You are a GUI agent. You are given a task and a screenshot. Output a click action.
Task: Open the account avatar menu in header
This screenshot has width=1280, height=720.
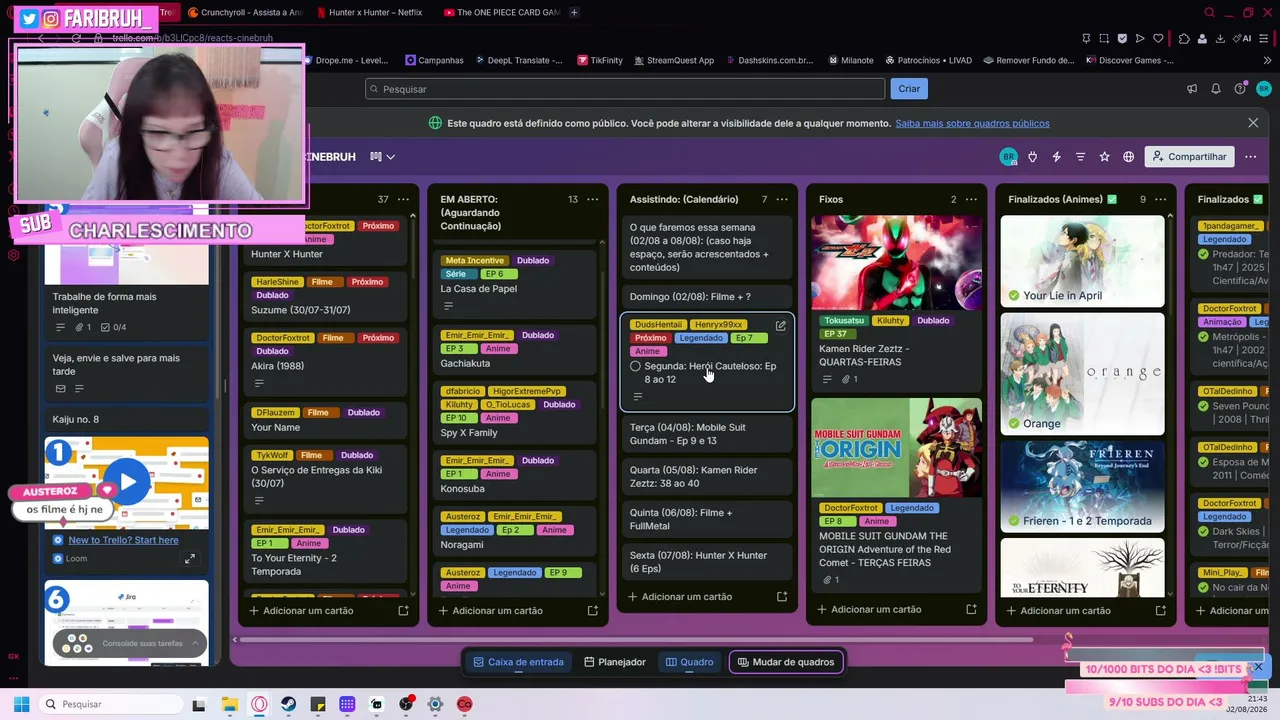coord(1263,89)
